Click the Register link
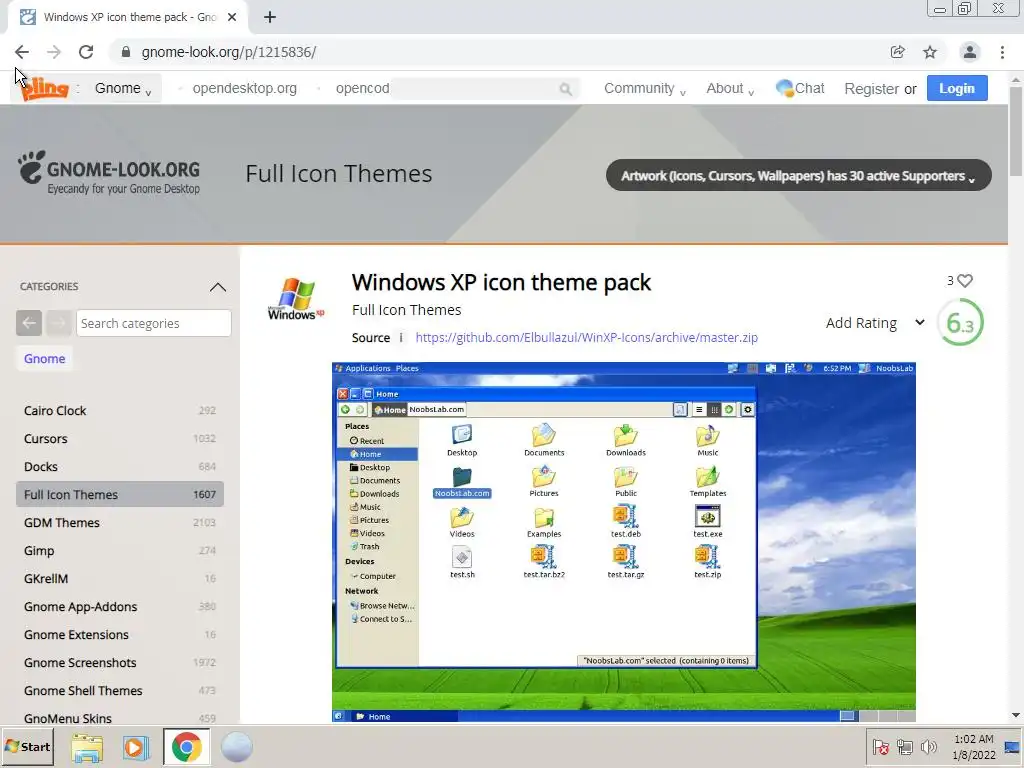Viewport: 1024px width, 768px height. 871,89
